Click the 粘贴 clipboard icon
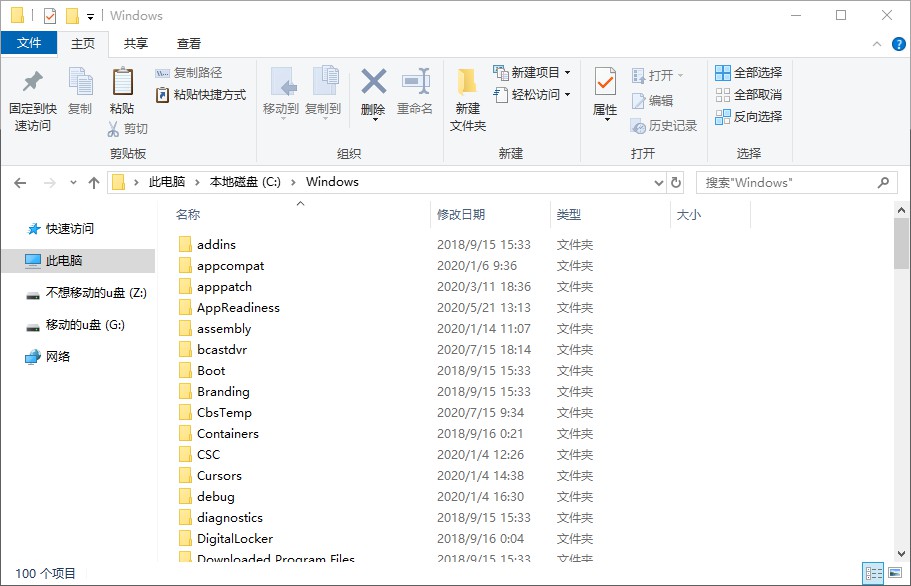This screenshot has height=586, width=911. click(x=122, y=81)
